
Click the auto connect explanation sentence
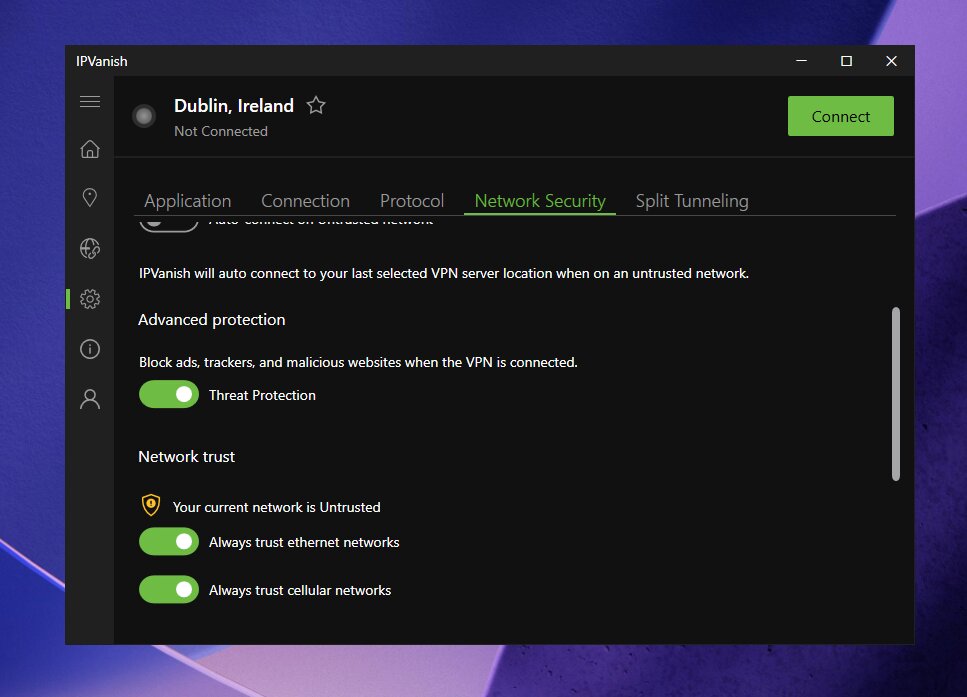click(443, 273)
